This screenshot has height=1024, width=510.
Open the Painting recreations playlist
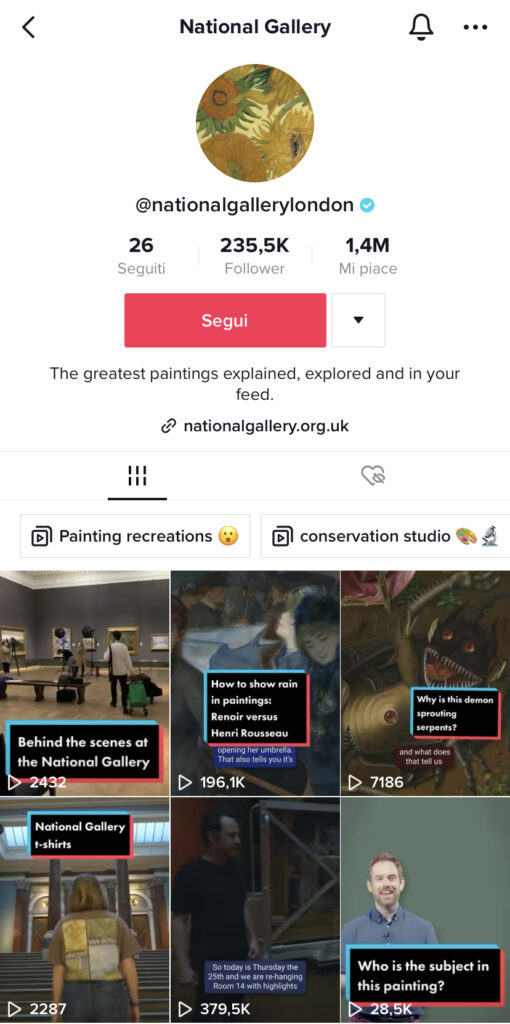[x=135, y=537]
